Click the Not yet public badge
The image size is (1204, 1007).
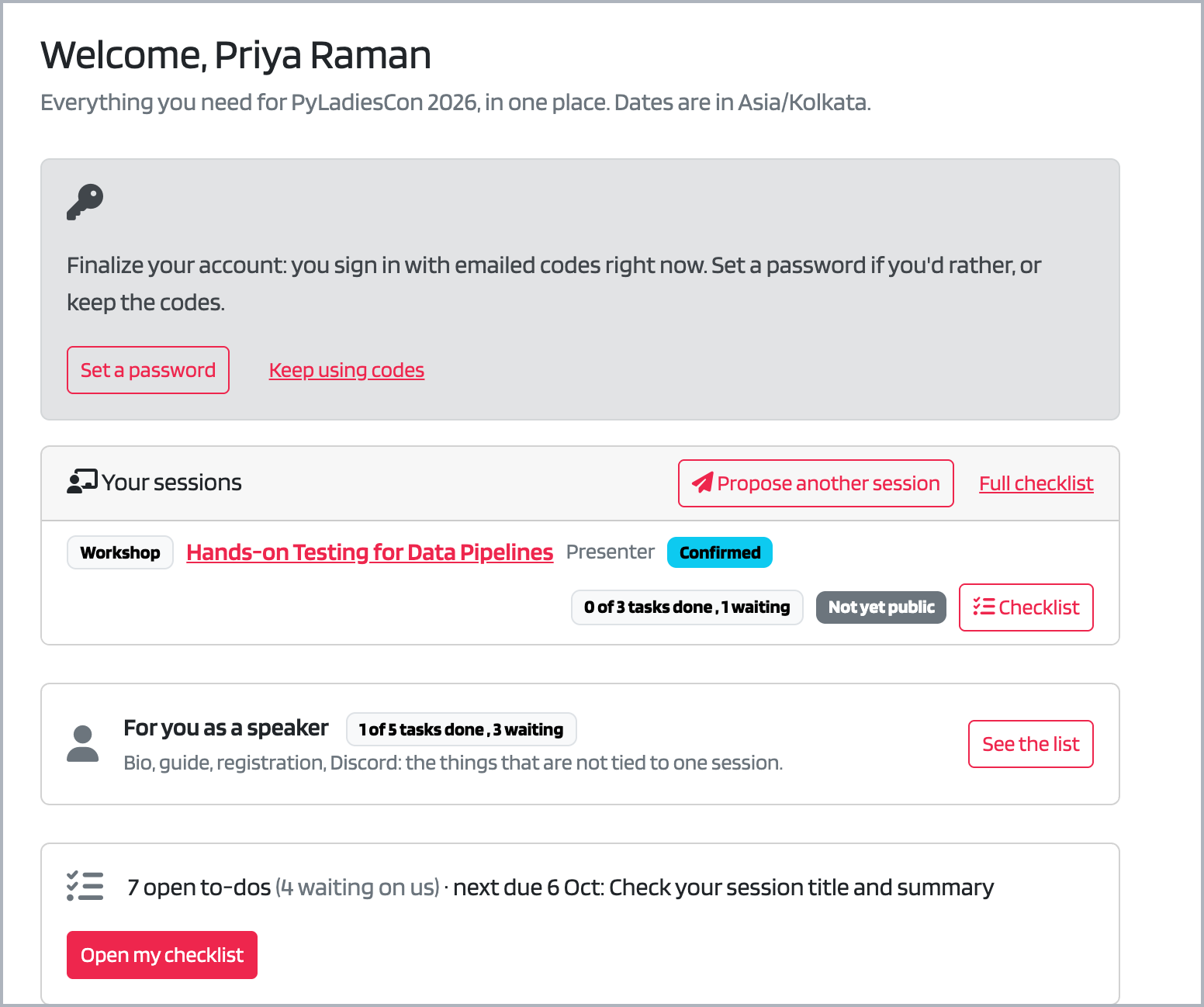[x=881, y=607]
